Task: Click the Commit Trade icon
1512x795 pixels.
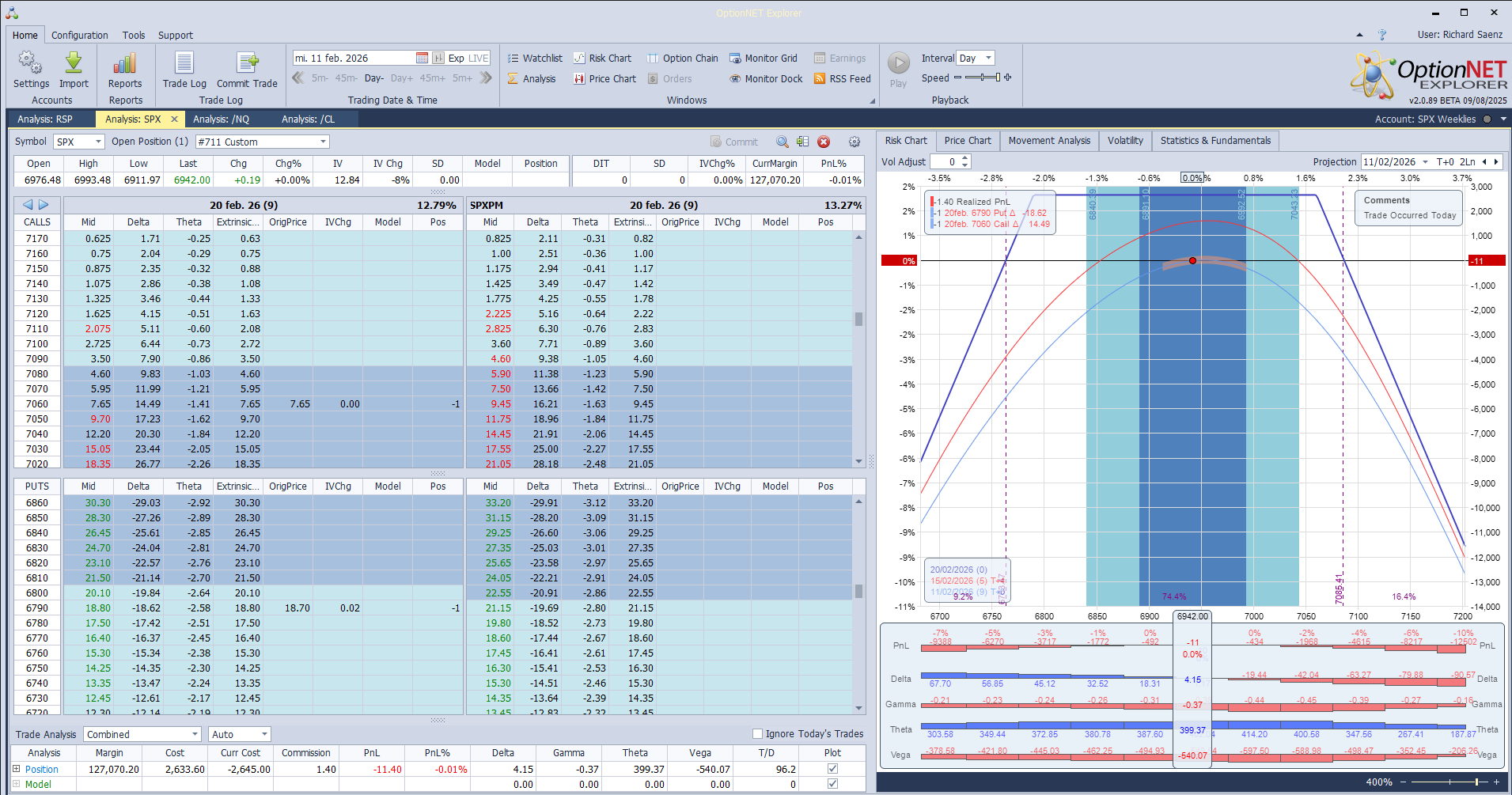Action: point(247,63)
